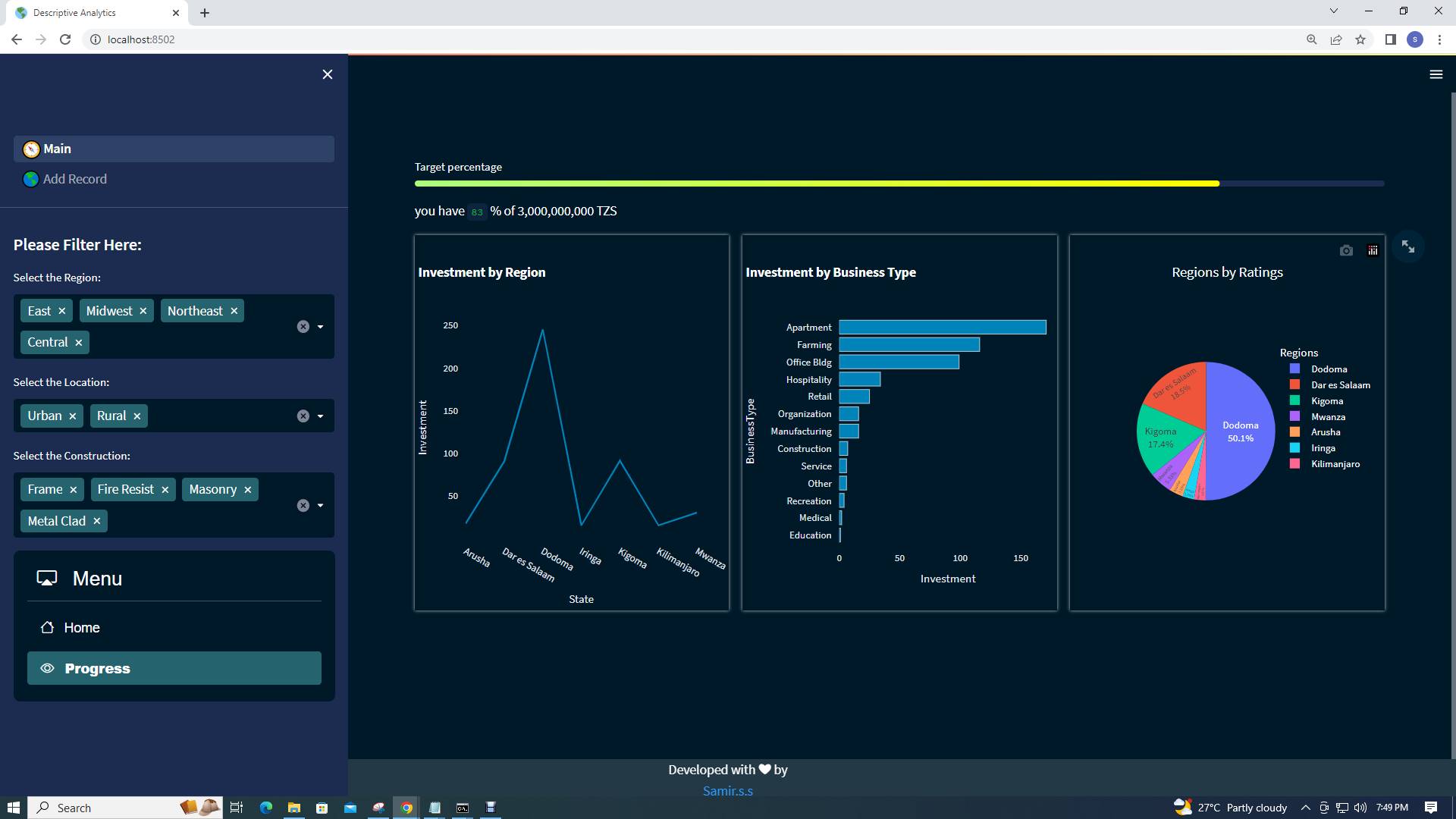Click the Home icon in the Menu panel
This screenshot has height=819, width=1456.
[x=47, y=627]
